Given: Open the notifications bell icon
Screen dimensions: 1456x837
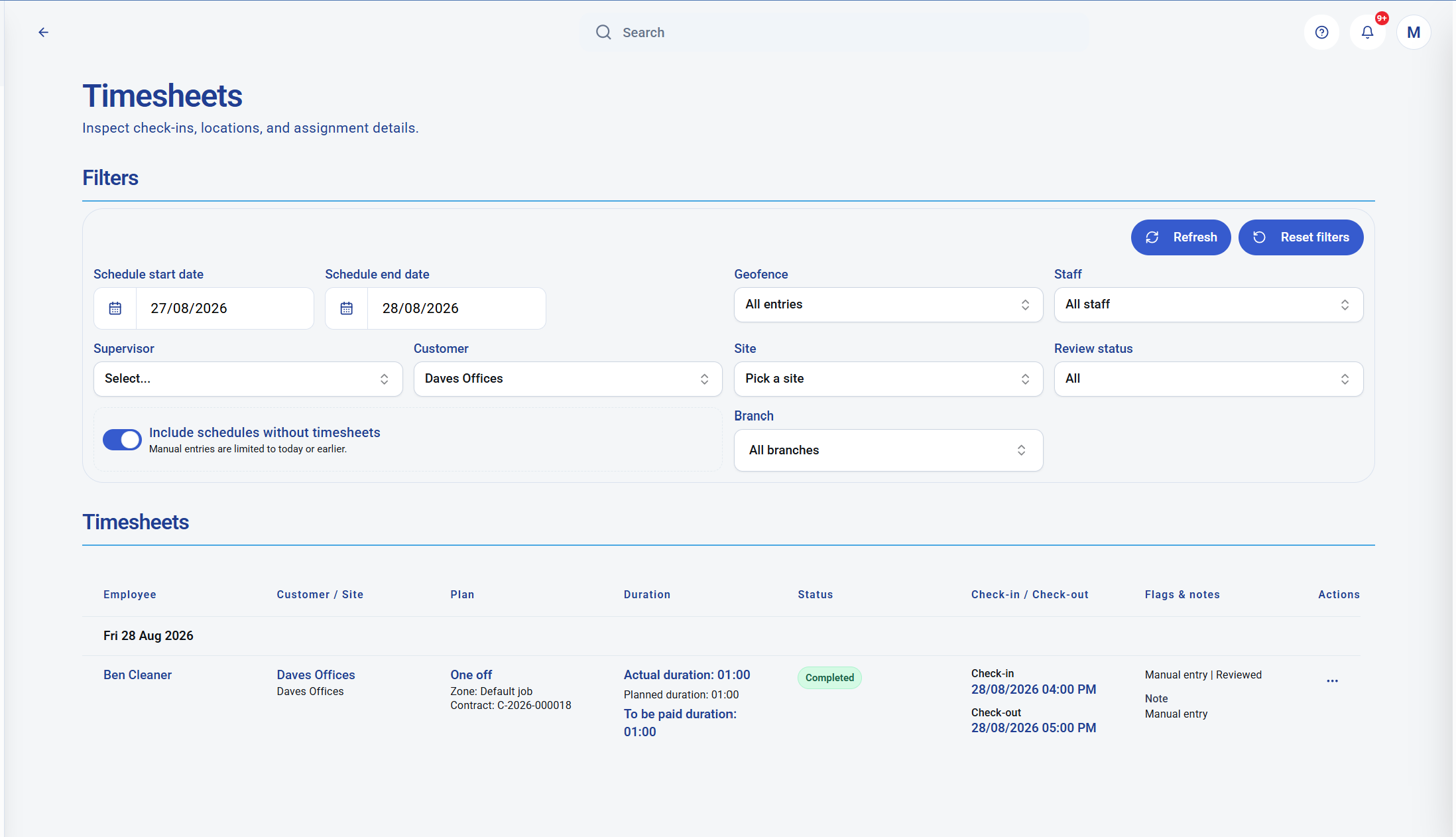Looking at the screenshot, I should click(1367, 32).
